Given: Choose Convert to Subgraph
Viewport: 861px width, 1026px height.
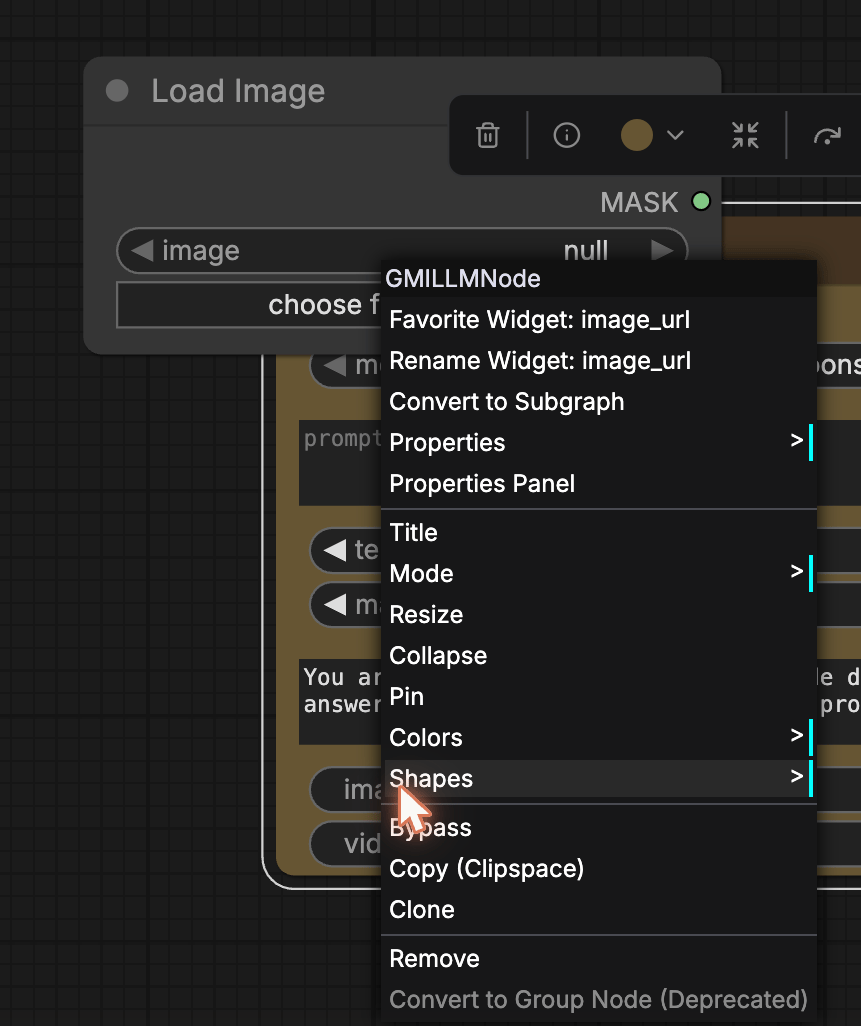Looking at the screenshot, I should 599,402.
